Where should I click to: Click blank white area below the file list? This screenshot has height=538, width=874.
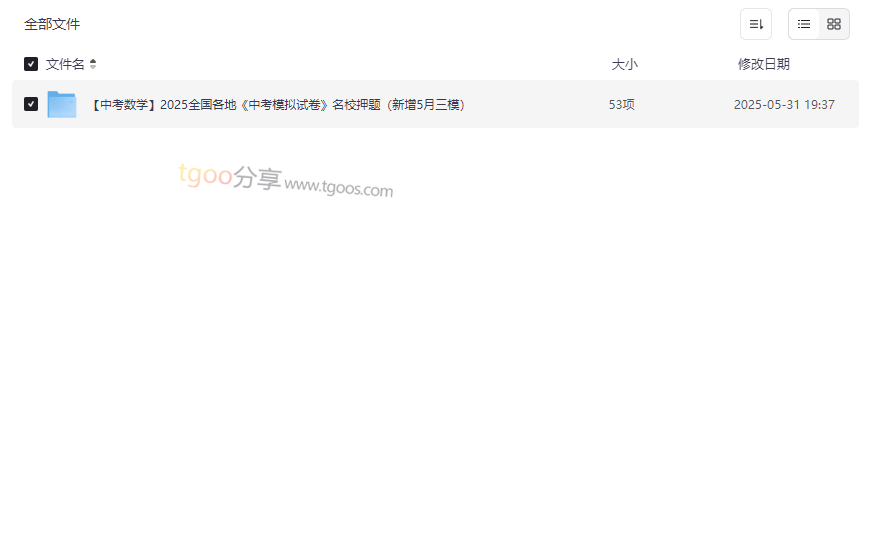coord(435,362)
